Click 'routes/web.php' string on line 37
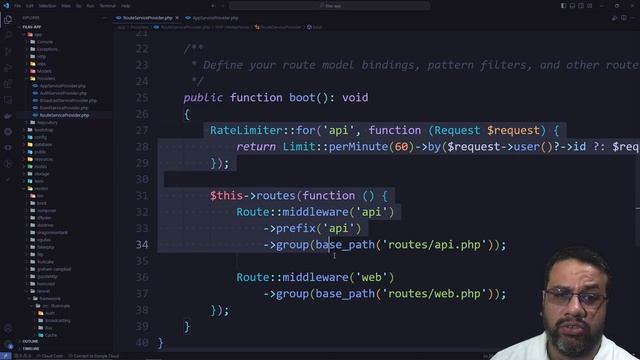 click(x=434, y=293)
